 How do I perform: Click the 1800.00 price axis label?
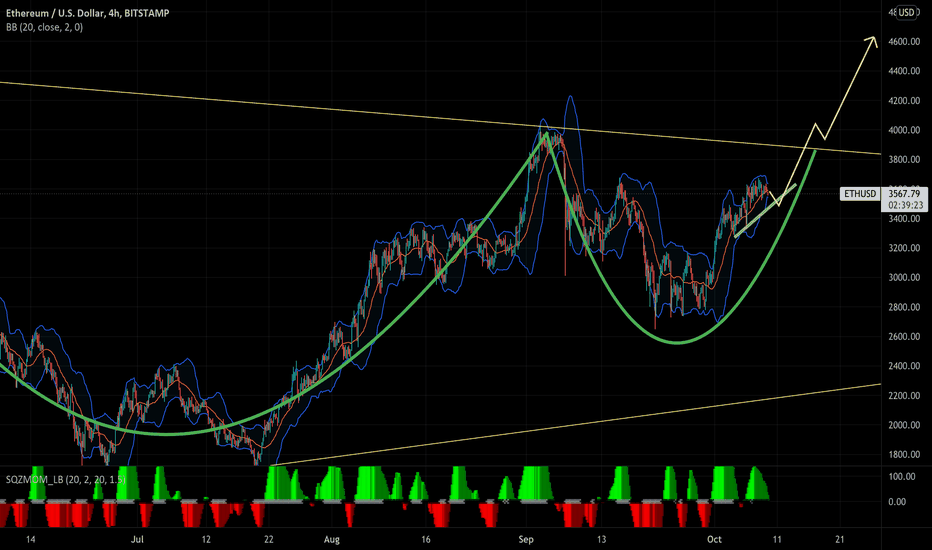point(904,454)
